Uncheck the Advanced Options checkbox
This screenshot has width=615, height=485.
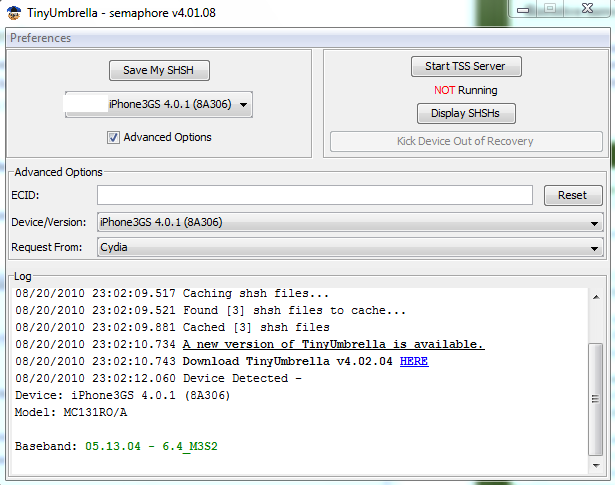point(114,137)
